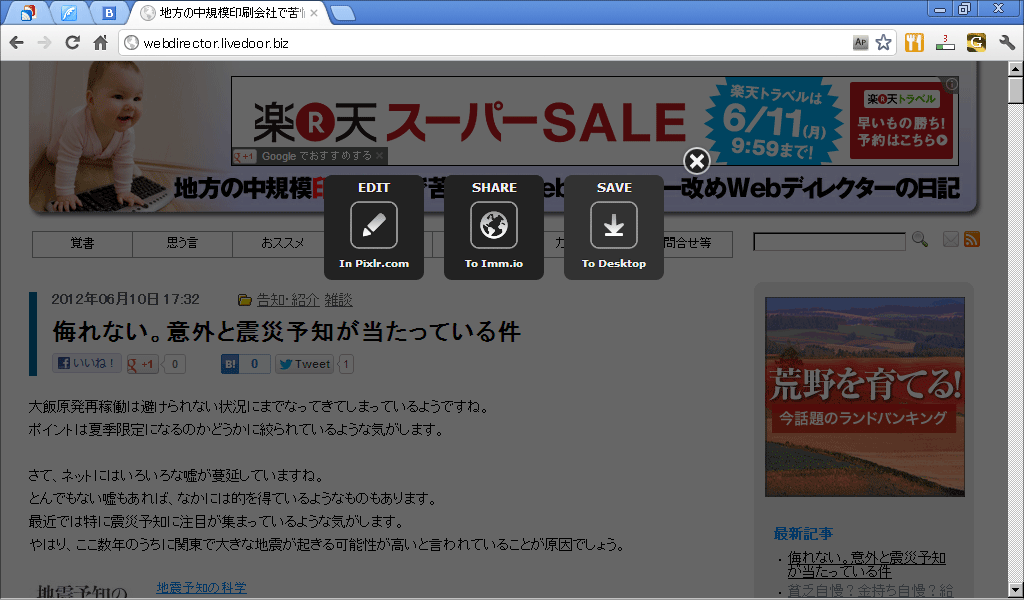Switch to the second pinned feather tab

point(69,12)
